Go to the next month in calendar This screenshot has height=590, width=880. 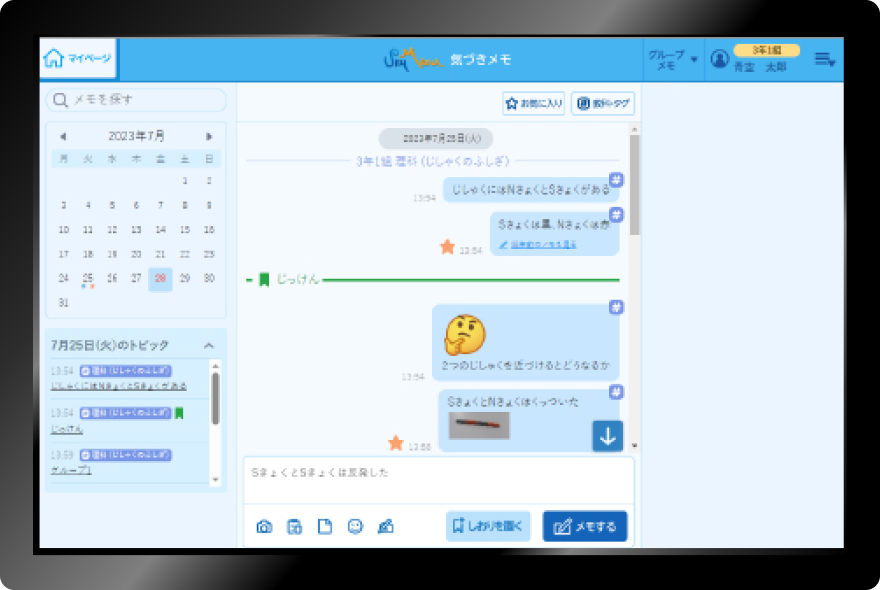209,136
